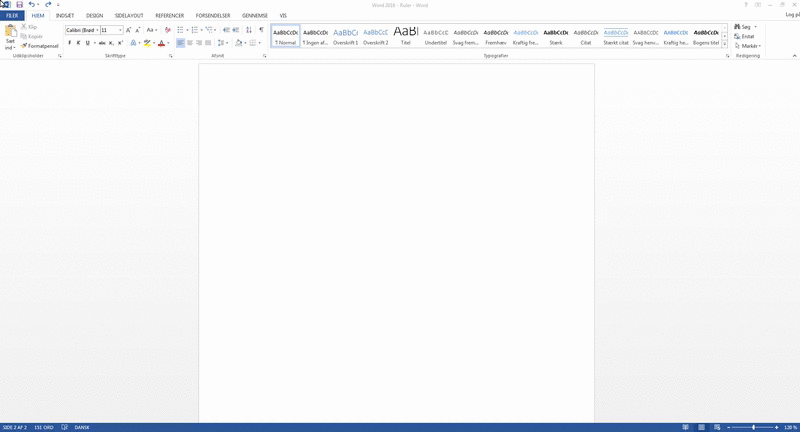The image size is (800, 432).
Task: Open the FILER menu
Action: pyautogui.click(x=12, y=16)
